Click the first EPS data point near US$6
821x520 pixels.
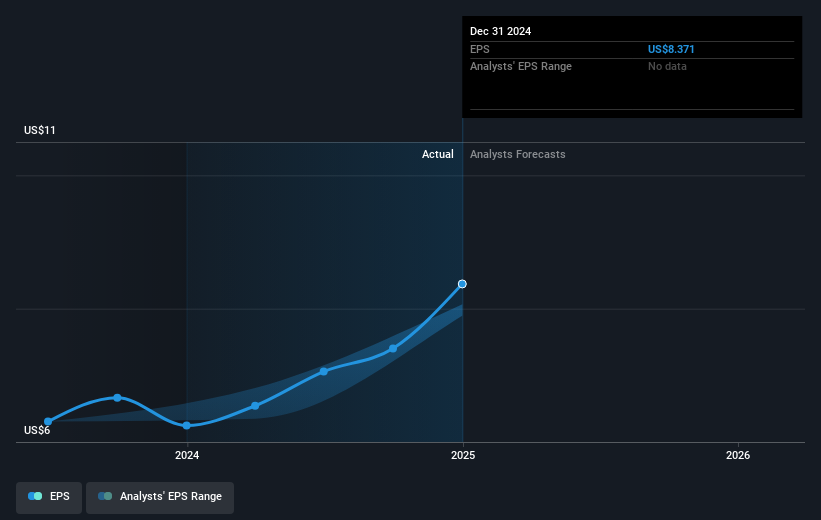coord(48,422)
